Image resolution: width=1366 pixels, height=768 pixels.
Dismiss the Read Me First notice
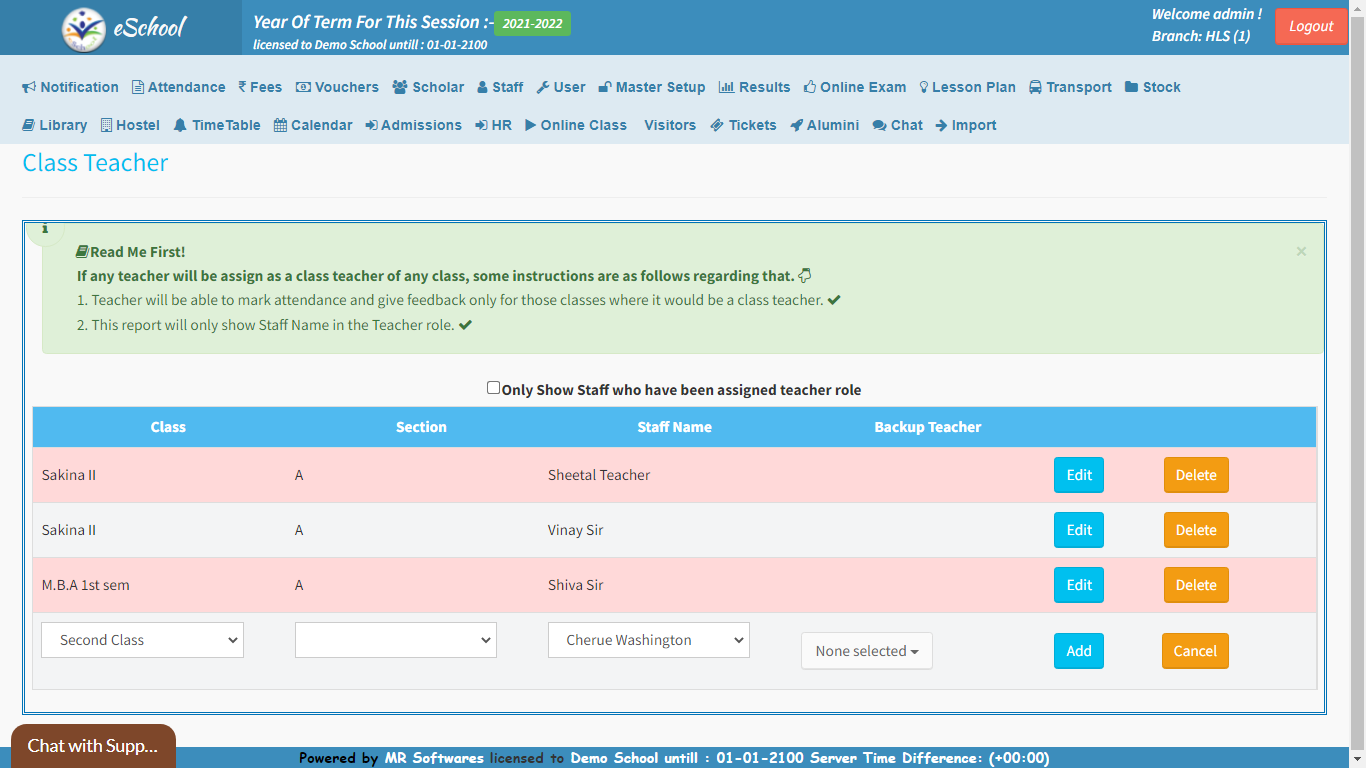pos(1301,252)
